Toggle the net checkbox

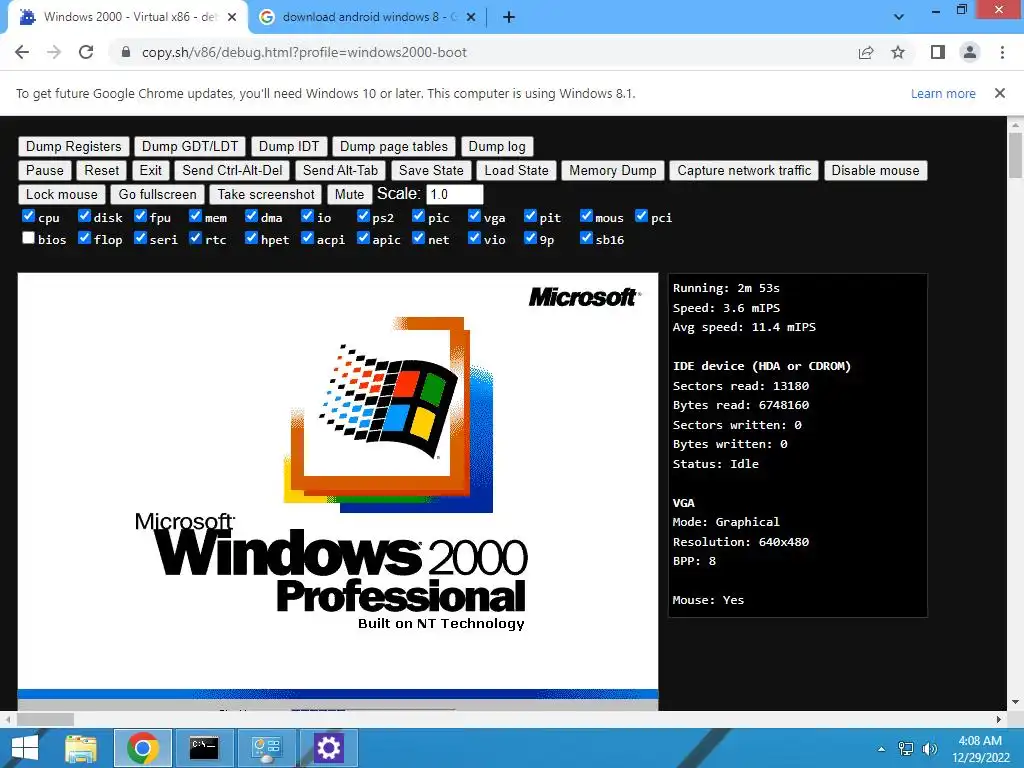[419, 238]
